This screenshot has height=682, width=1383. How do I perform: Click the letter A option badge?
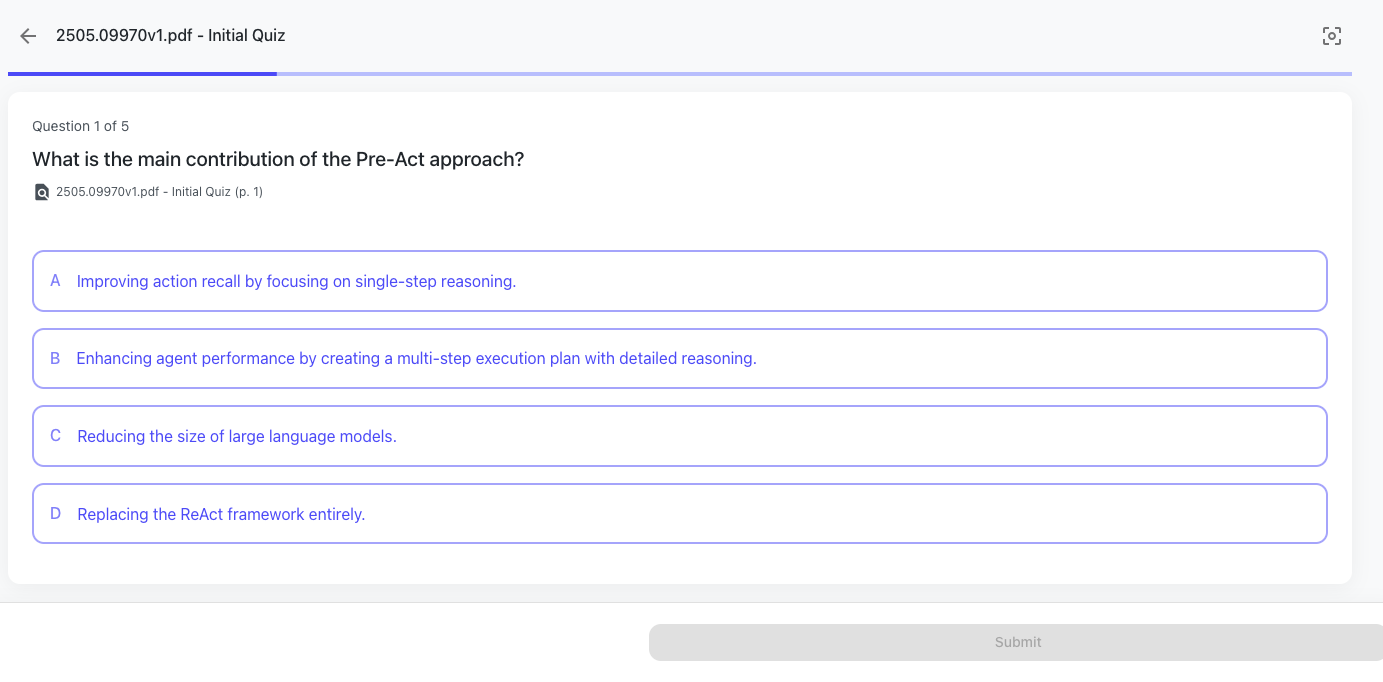(55, 281)
